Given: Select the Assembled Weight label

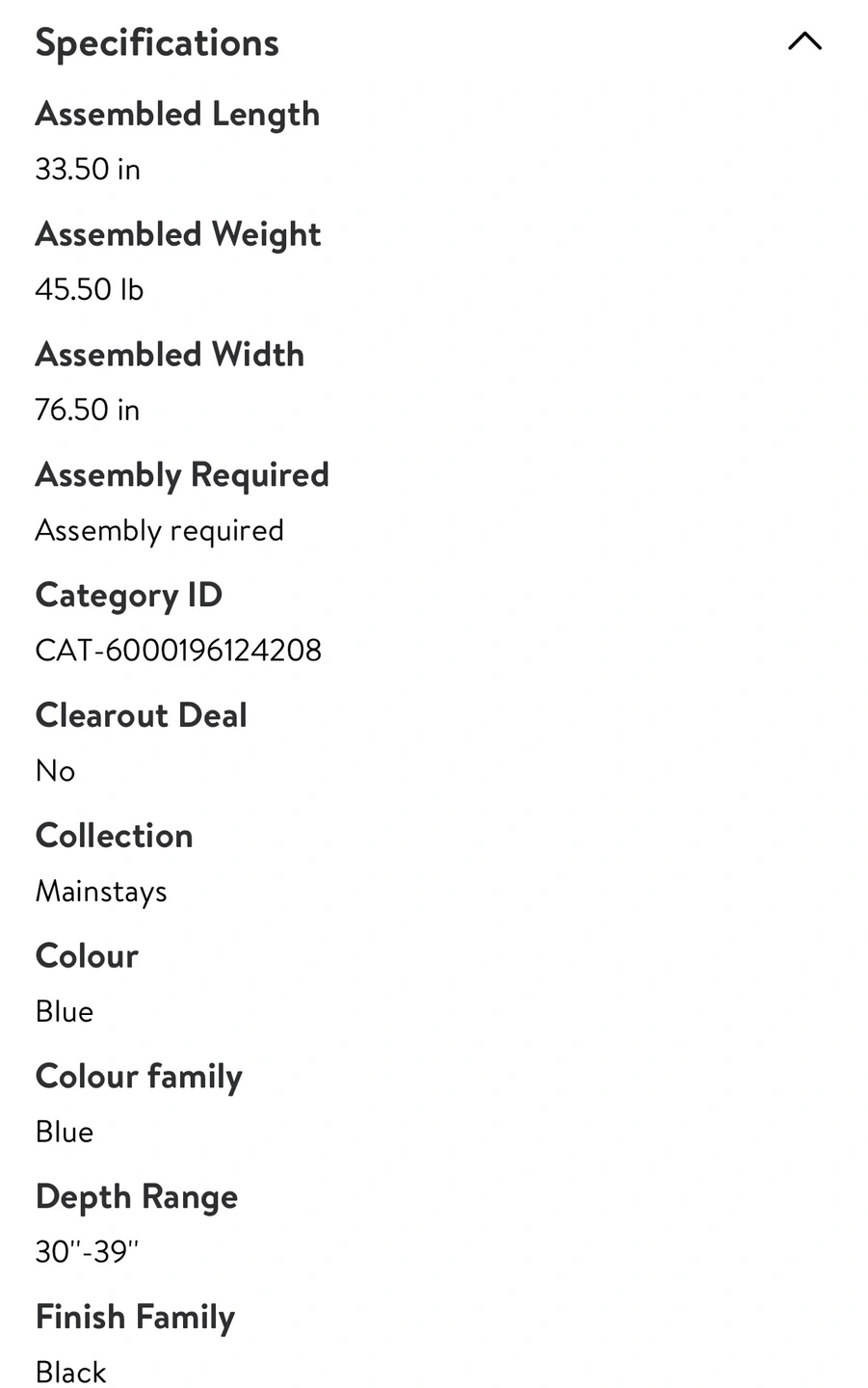Looking at the screenshot, I should (x=178, y=235).
